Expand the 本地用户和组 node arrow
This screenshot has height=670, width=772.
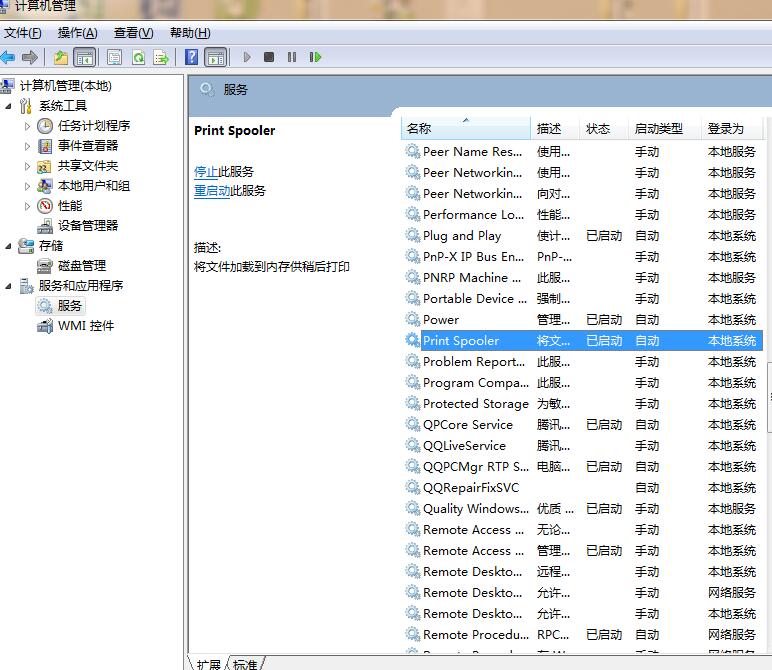(x=27, y=186)
